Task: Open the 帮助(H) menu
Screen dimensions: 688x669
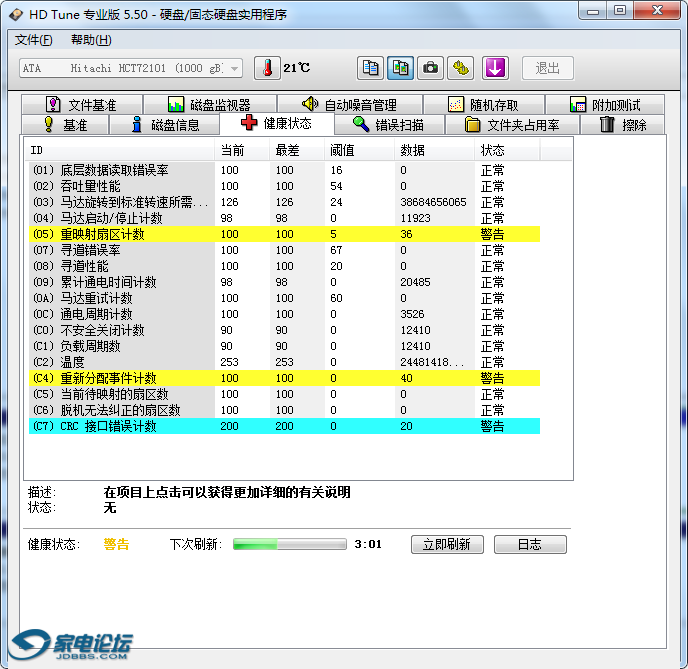Action: point(91,40)
